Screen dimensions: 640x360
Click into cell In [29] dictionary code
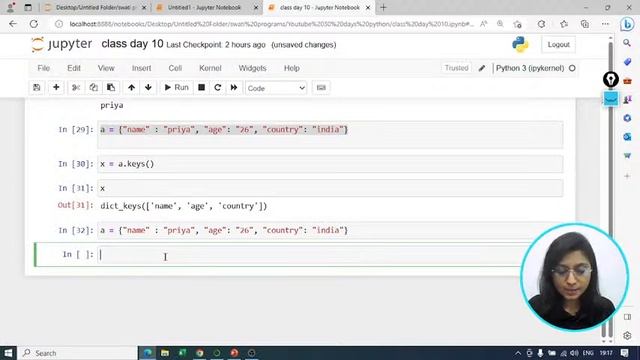pyautogui.click(x=330, y=135)
